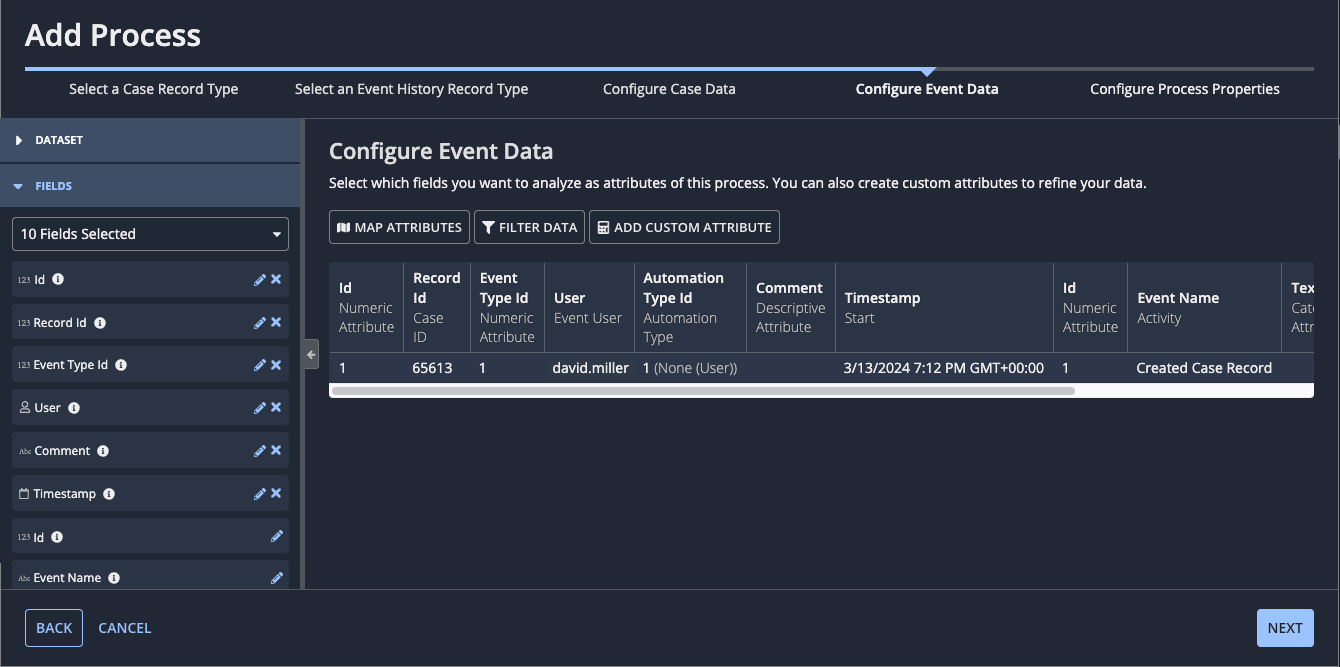
Task: Click the horizontal scrollbar under the data table
Action: (x=703, y=391)
